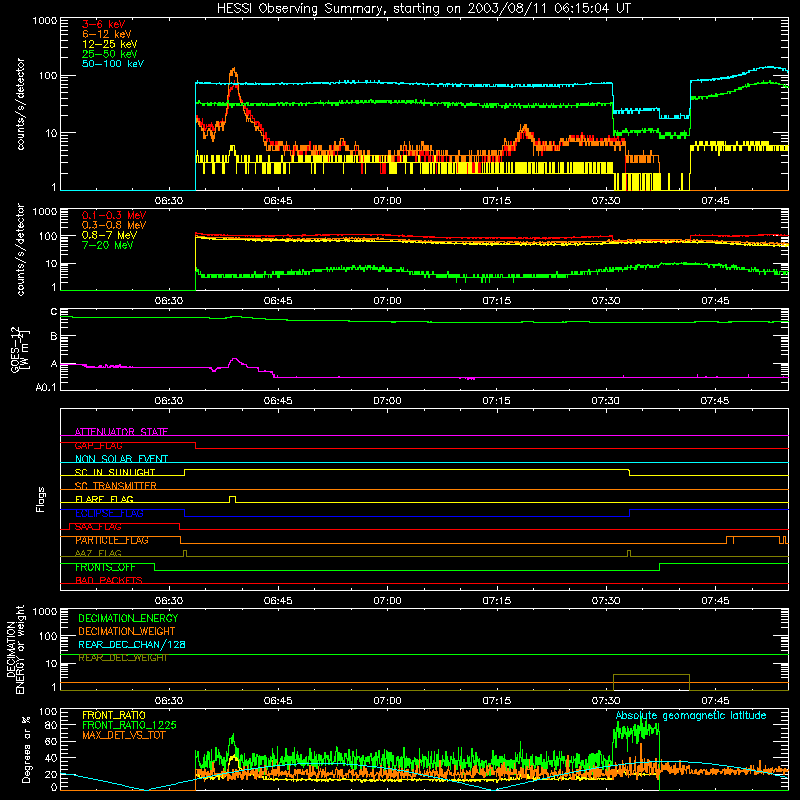Screen dimensions: 800x800
Task: Click the yellow 0.8-7 MeV legend label
Action: 109,235
